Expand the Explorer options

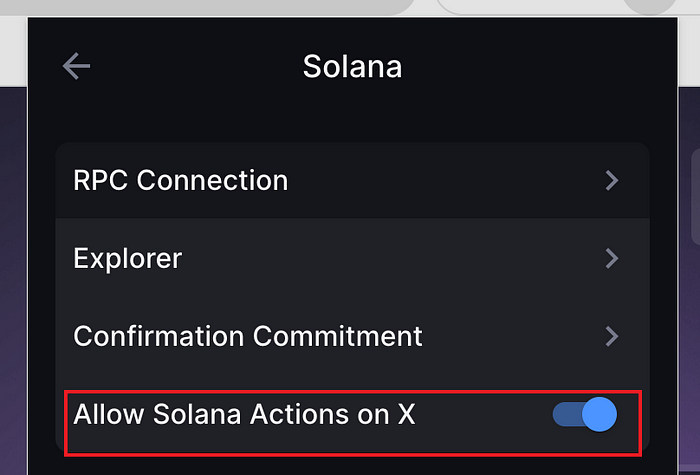click(x=352, y=258)
